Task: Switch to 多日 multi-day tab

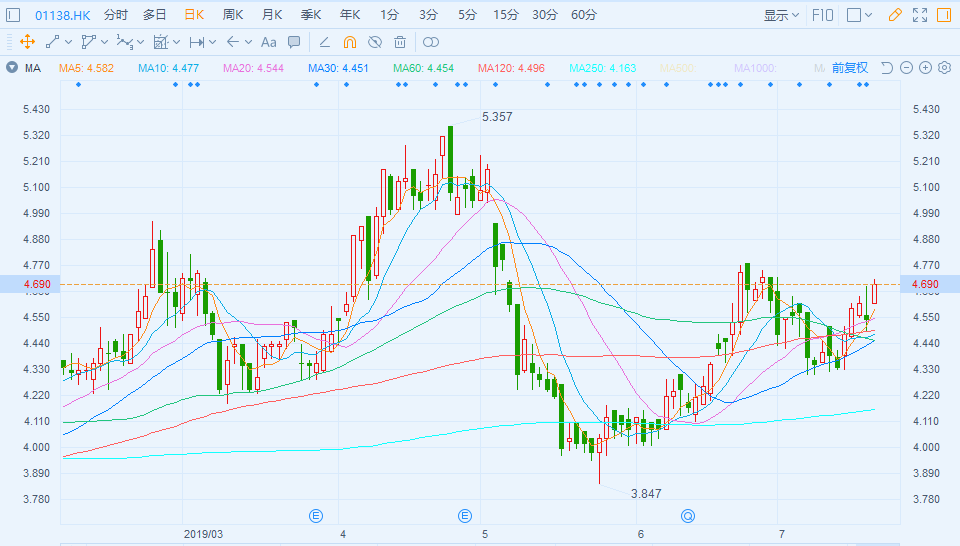Action: tap(154, 15)
